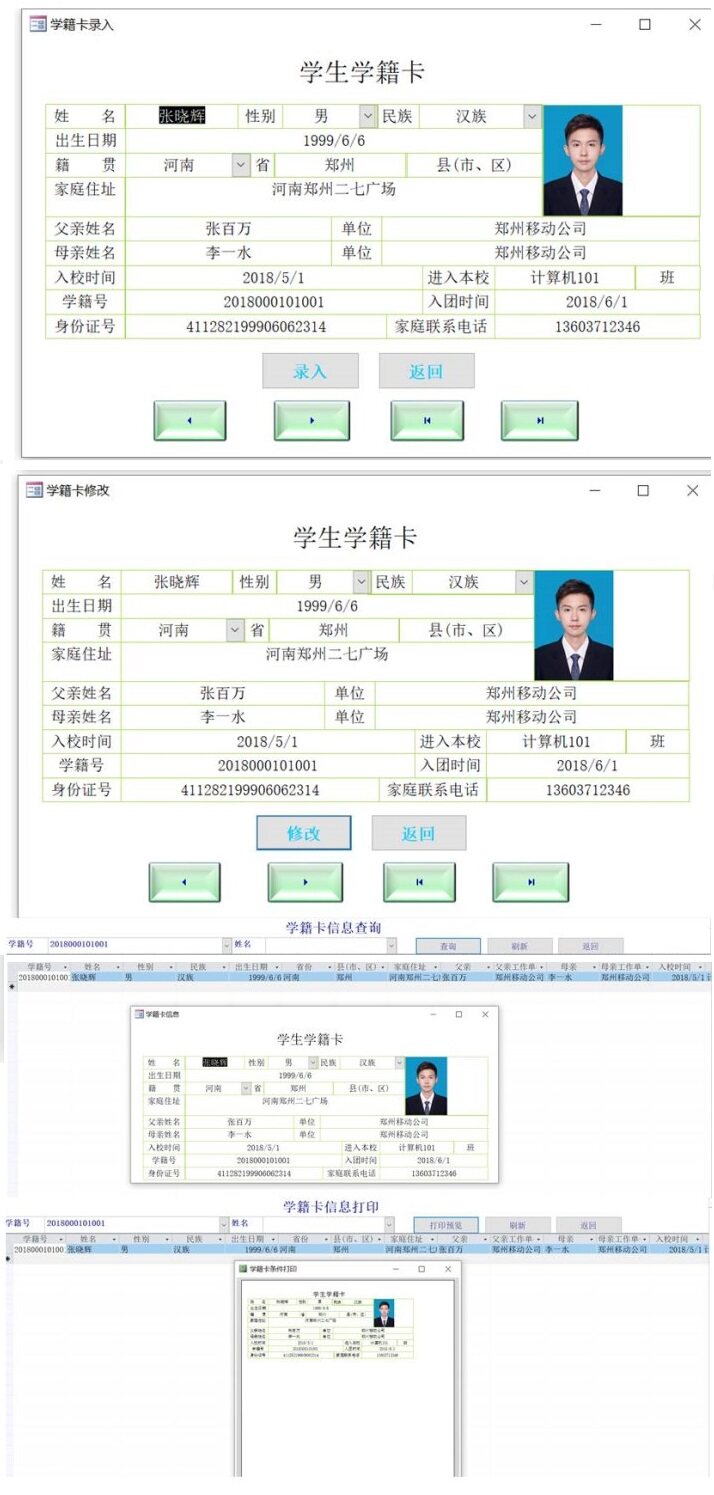Click 身份证号 field in 学籍卡修改 window
This screenshot has width=714, height=1495.
click(x=250, y=790)
